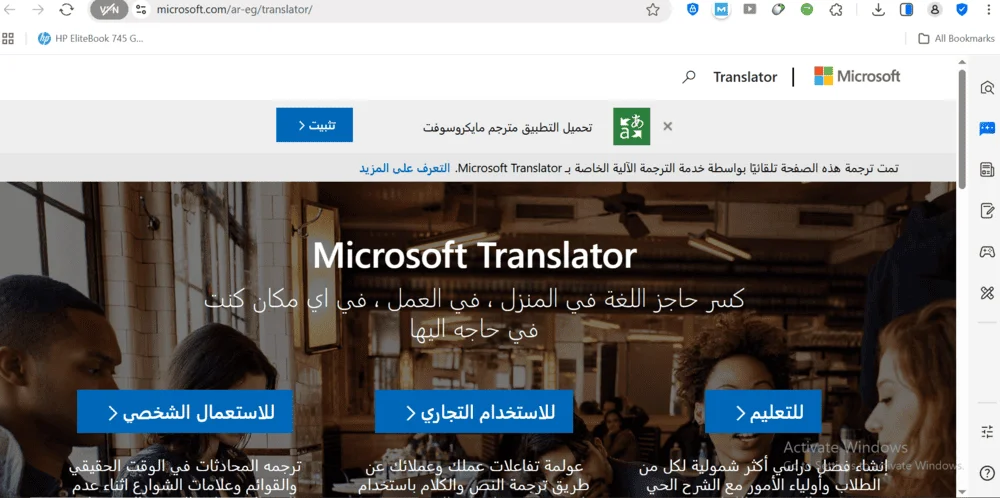This screenshot has width=1000, height=498.
Task: Click the التعرف على المزيد link
Action: click(404, 168)
